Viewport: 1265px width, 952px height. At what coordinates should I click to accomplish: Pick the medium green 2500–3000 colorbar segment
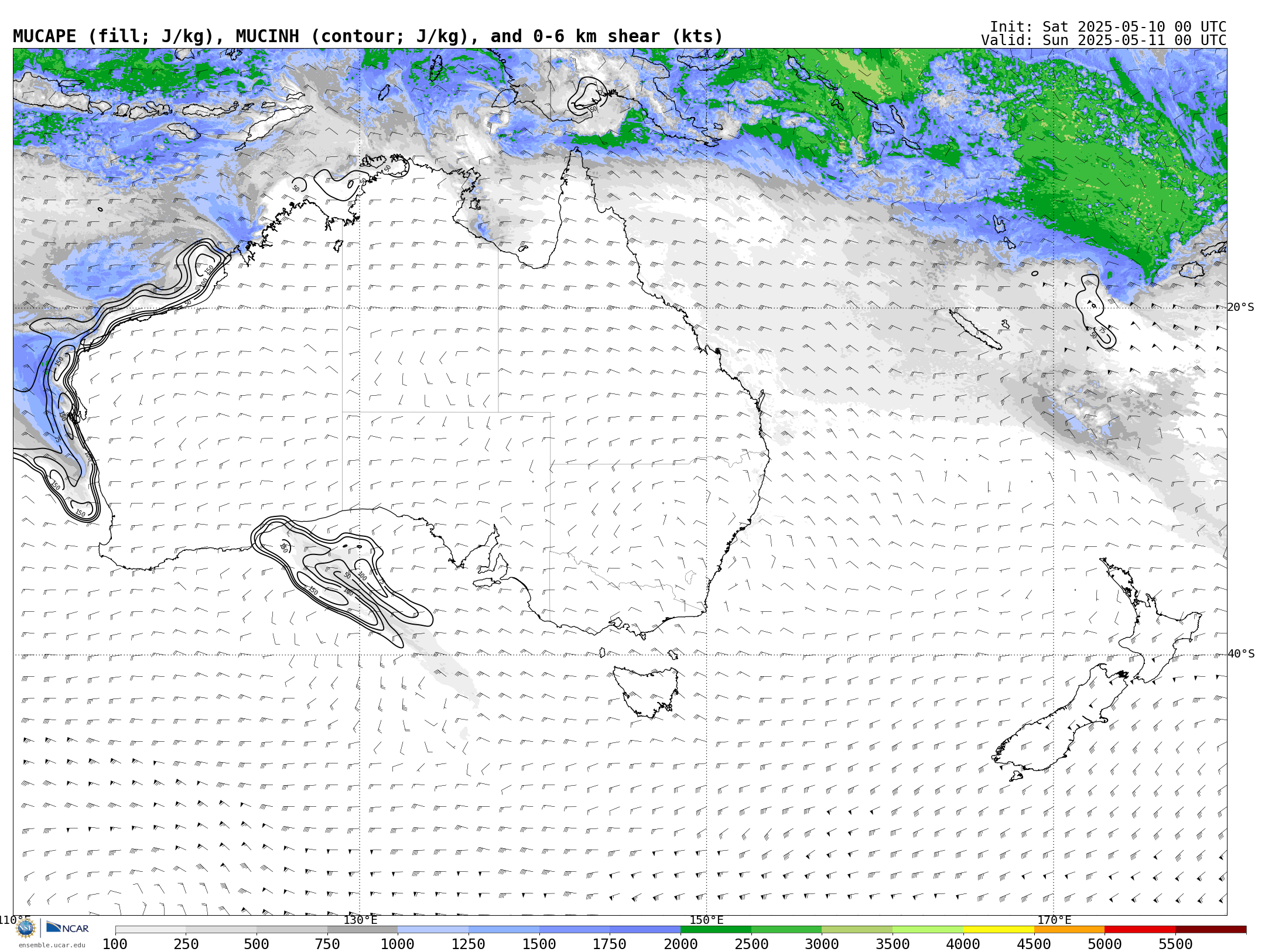pos(787,930)
